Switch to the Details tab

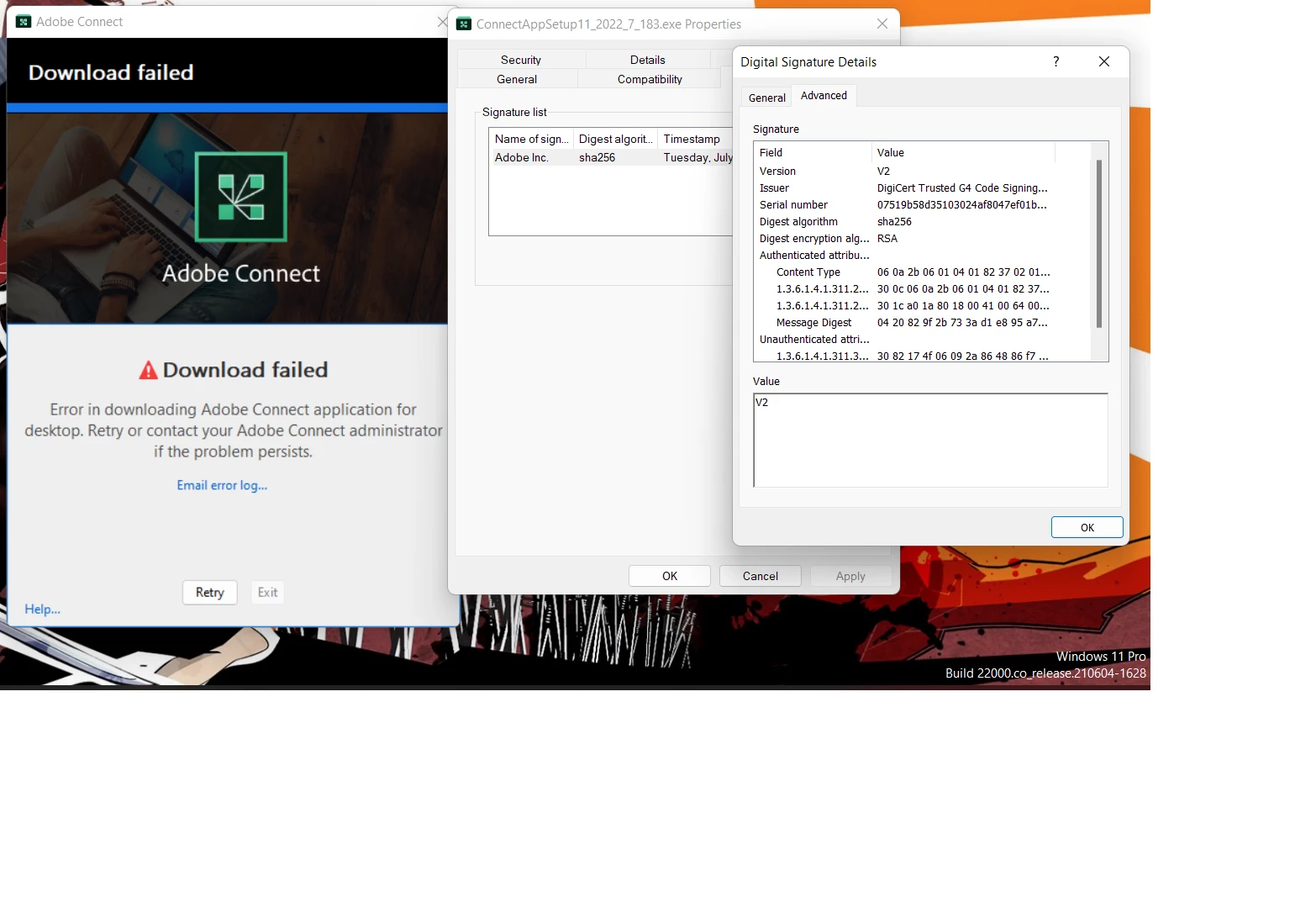[647, 60]
